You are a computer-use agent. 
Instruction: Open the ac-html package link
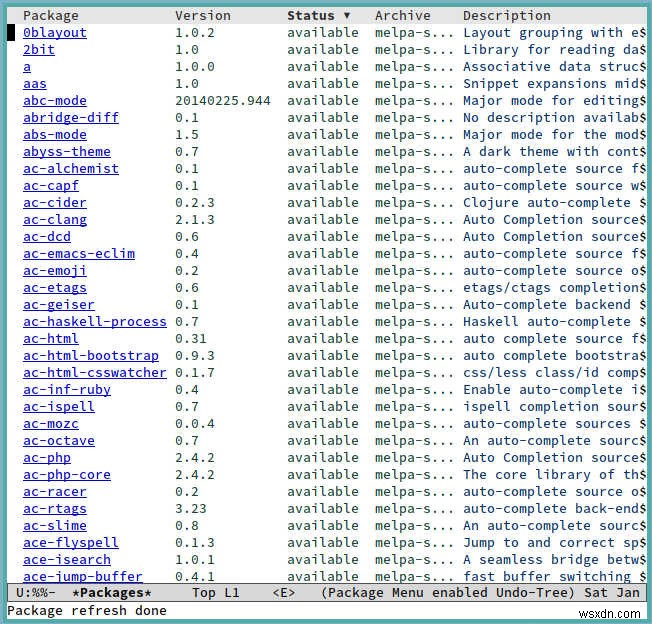click(x=51, y=339)
